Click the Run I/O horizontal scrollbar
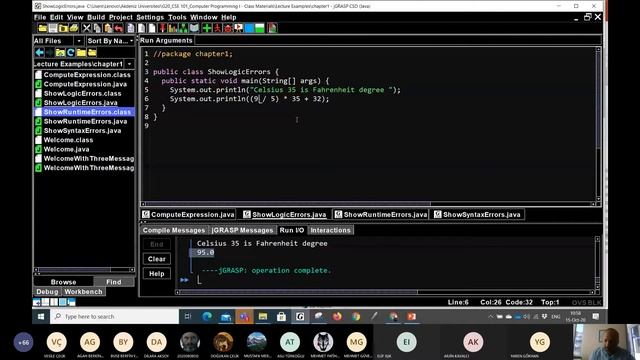The width and height of the screenshot is (640, 360). (x=384, y=292)
